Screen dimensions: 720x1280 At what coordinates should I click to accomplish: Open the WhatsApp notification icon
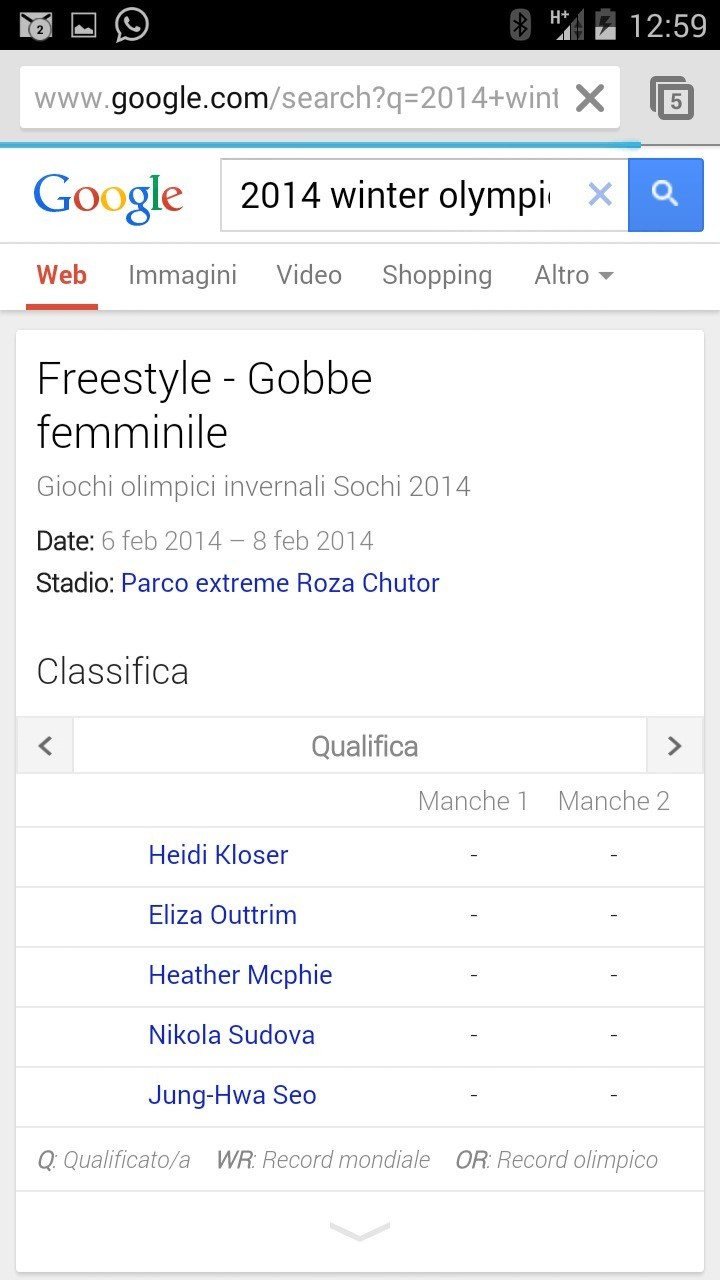point(132,25)
